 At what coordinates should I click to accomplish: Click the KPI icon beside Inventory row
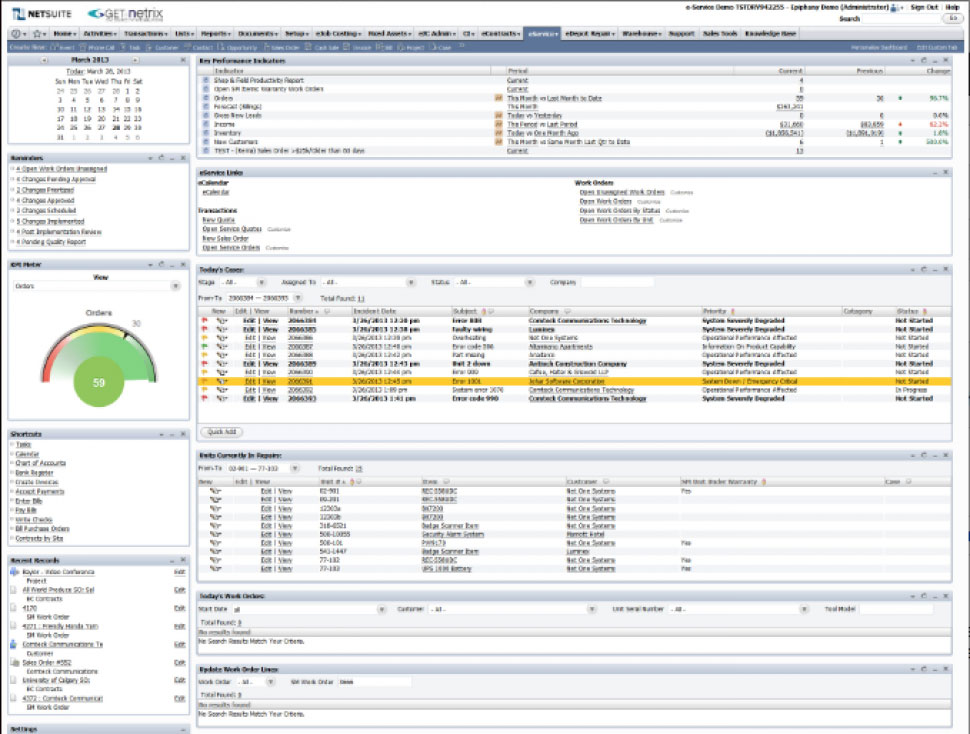point(206,133)
